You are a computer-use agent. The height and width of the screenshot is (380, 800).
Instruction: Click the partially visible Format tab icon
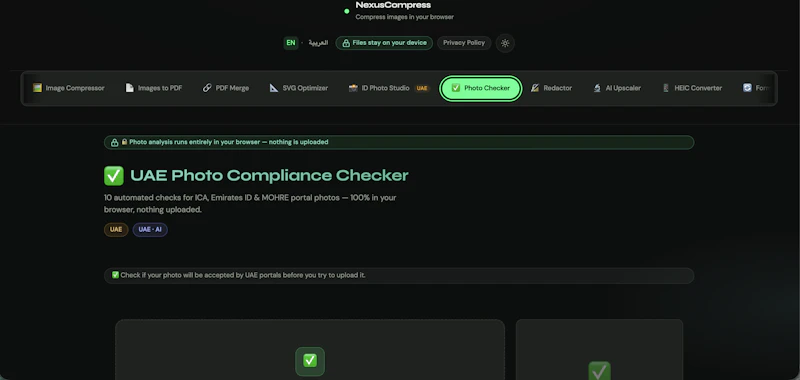(747, 88)
